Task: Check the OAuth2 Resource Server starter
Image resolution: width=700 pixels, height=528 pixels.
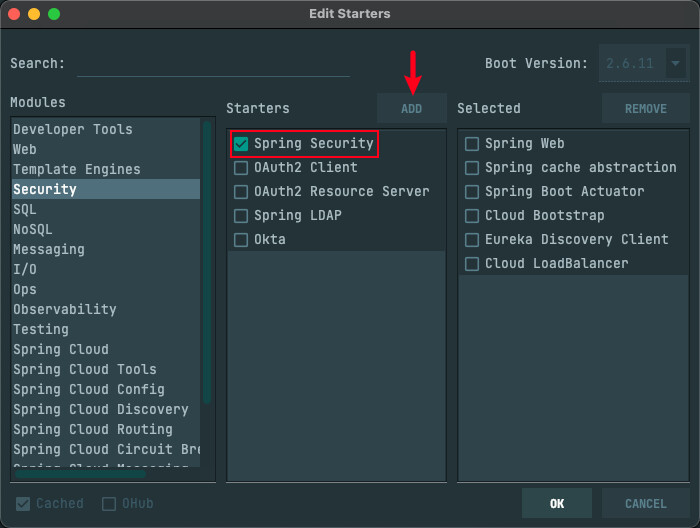Action: 241,192
